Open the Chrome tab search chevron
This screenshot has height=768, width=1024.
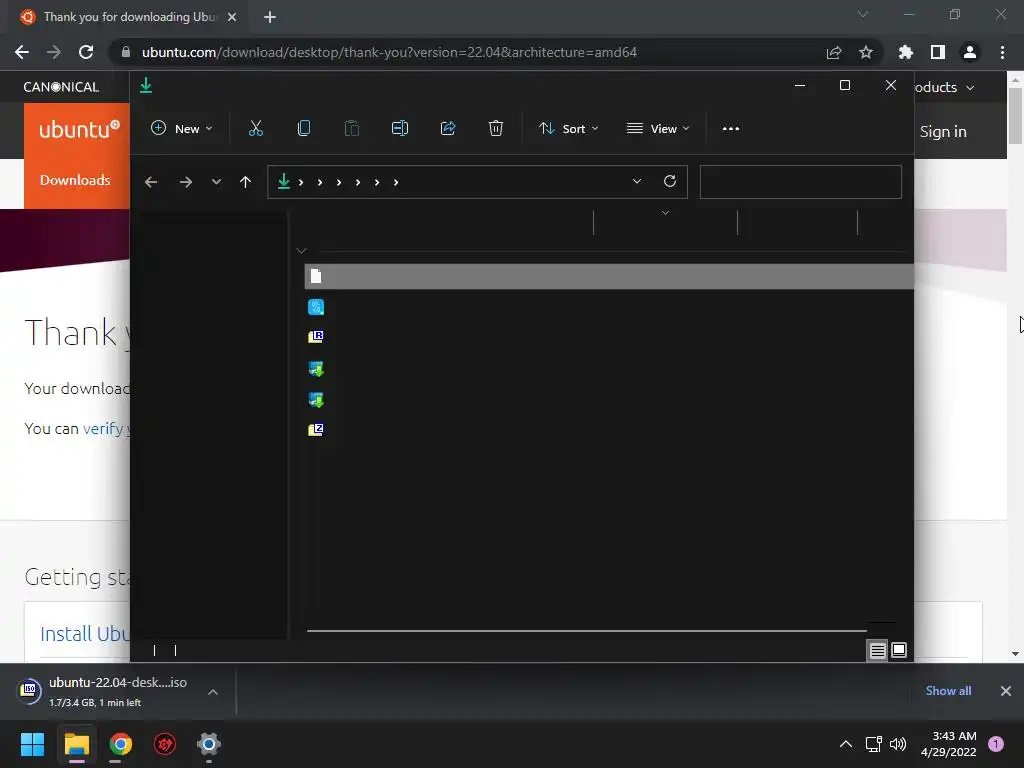pos(863,14)
